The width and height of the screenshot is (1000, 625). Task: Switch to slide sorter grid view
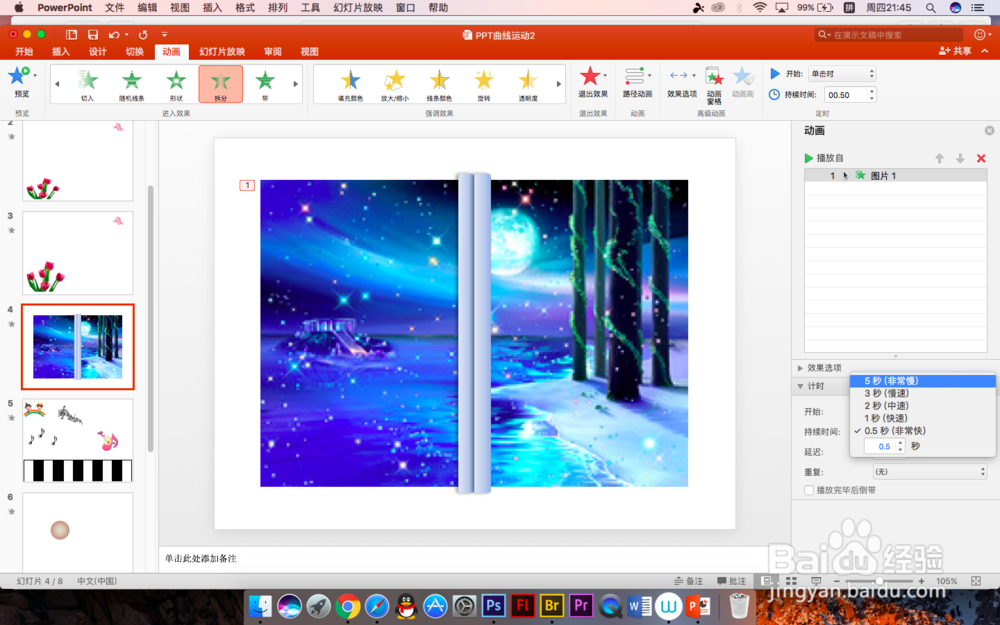[791, 581]
